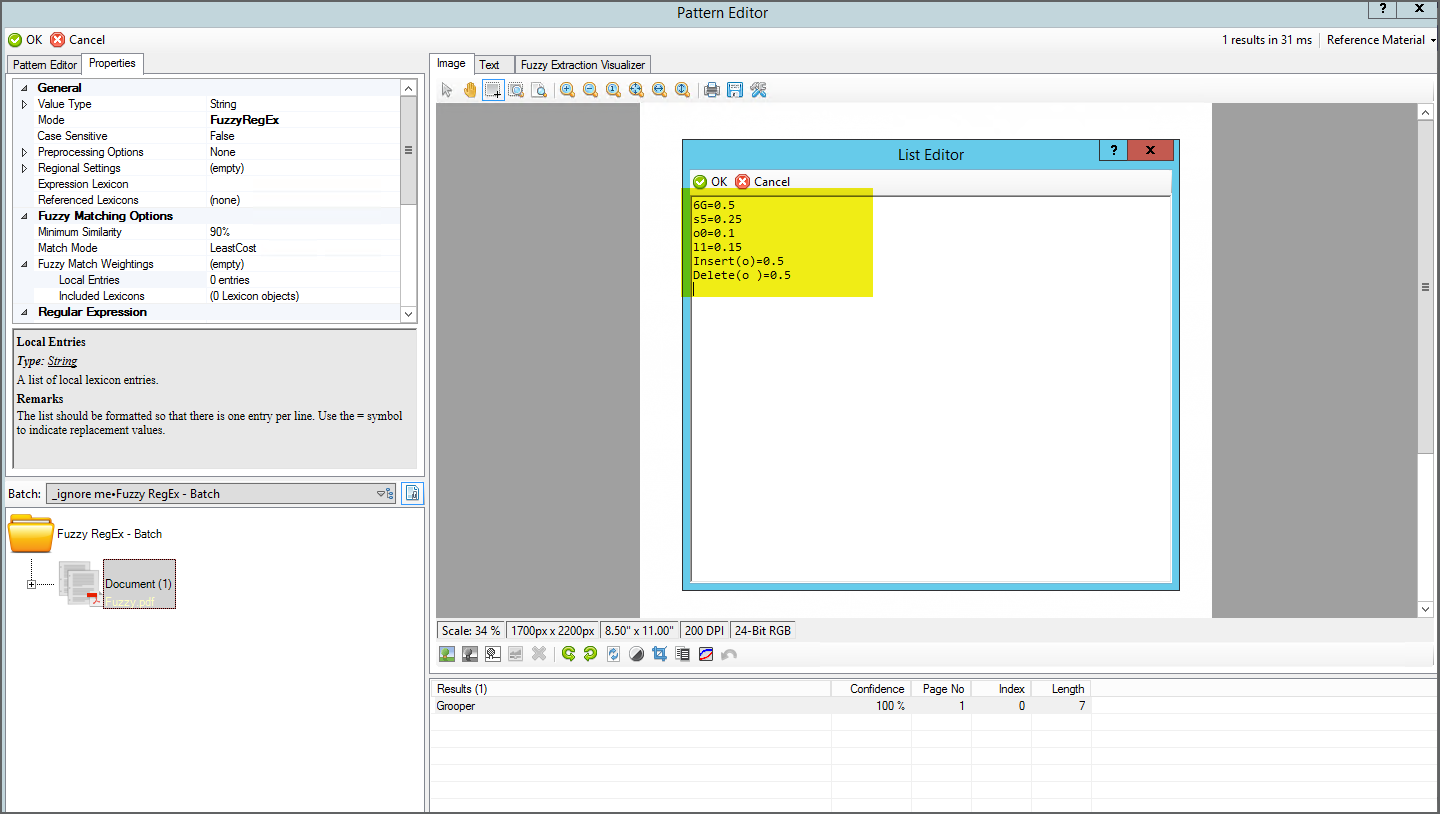Click the image viewer vertical scrollbar thumb

[1425, 287]
